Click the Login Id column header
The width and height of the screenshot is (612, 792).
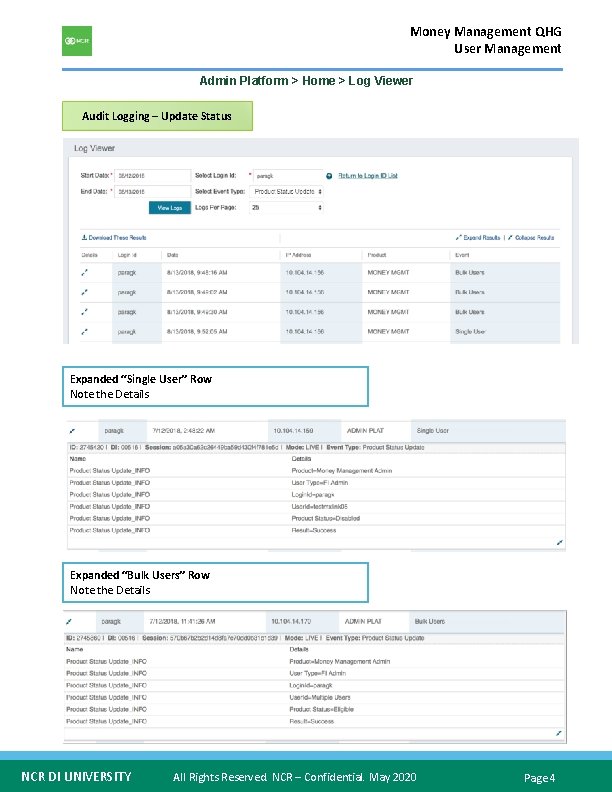pos(127,255)
